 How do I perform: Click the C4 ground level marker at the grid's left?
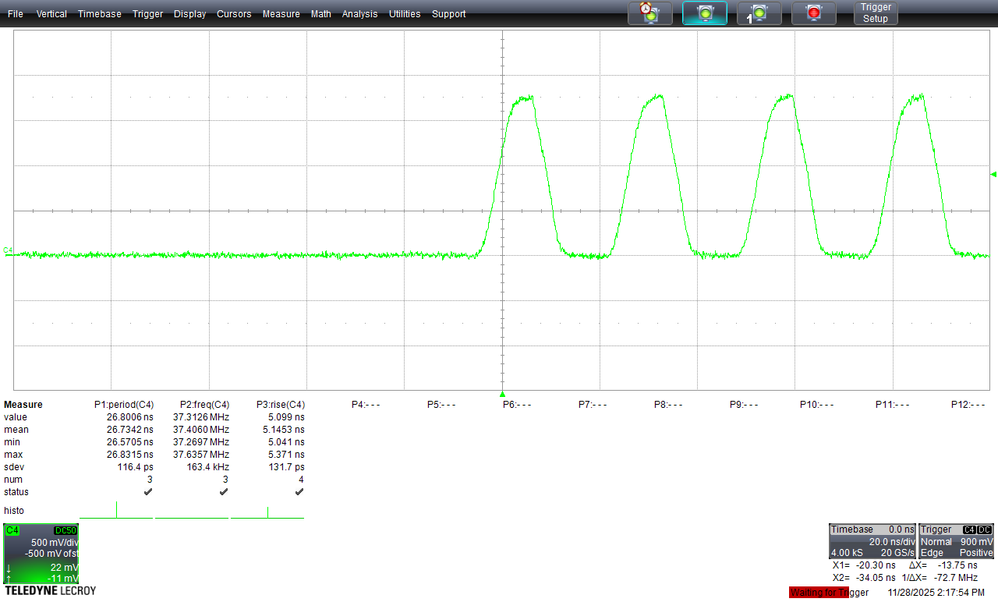(8, 250)
